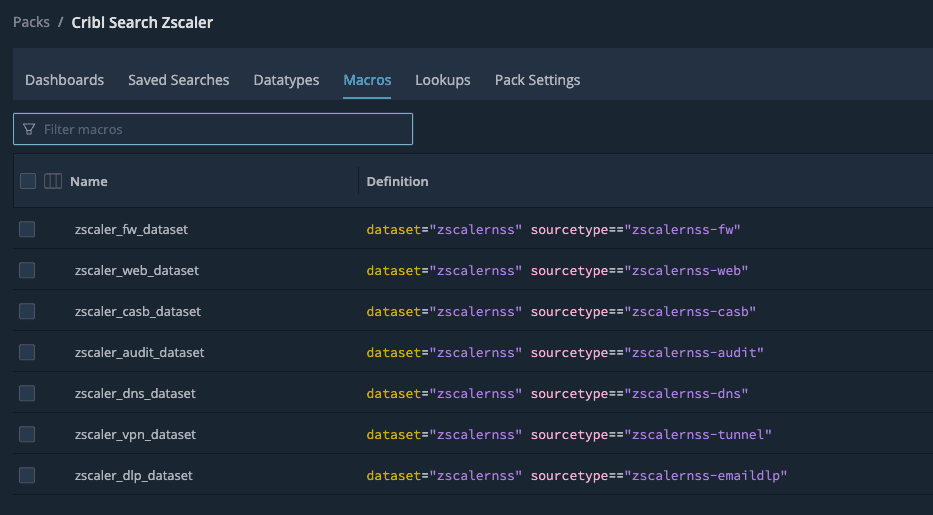Click the definition containing "zscalernss-emaildlp"

577,476
